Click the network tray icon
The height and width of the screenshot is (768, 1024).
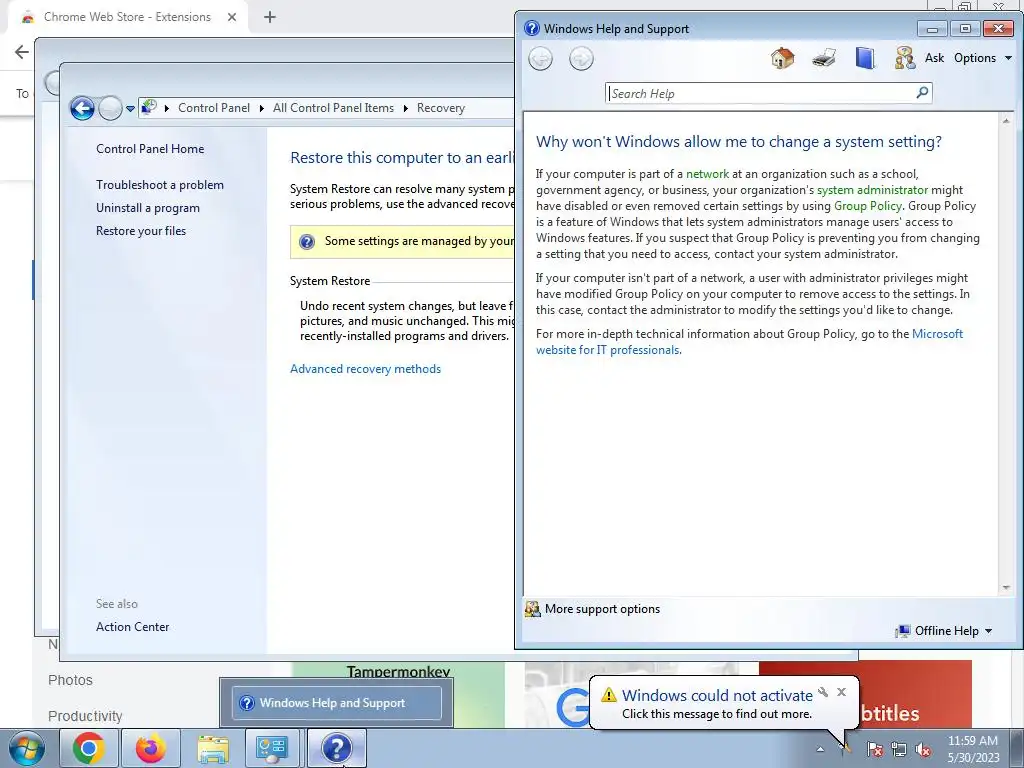(899, 749)
